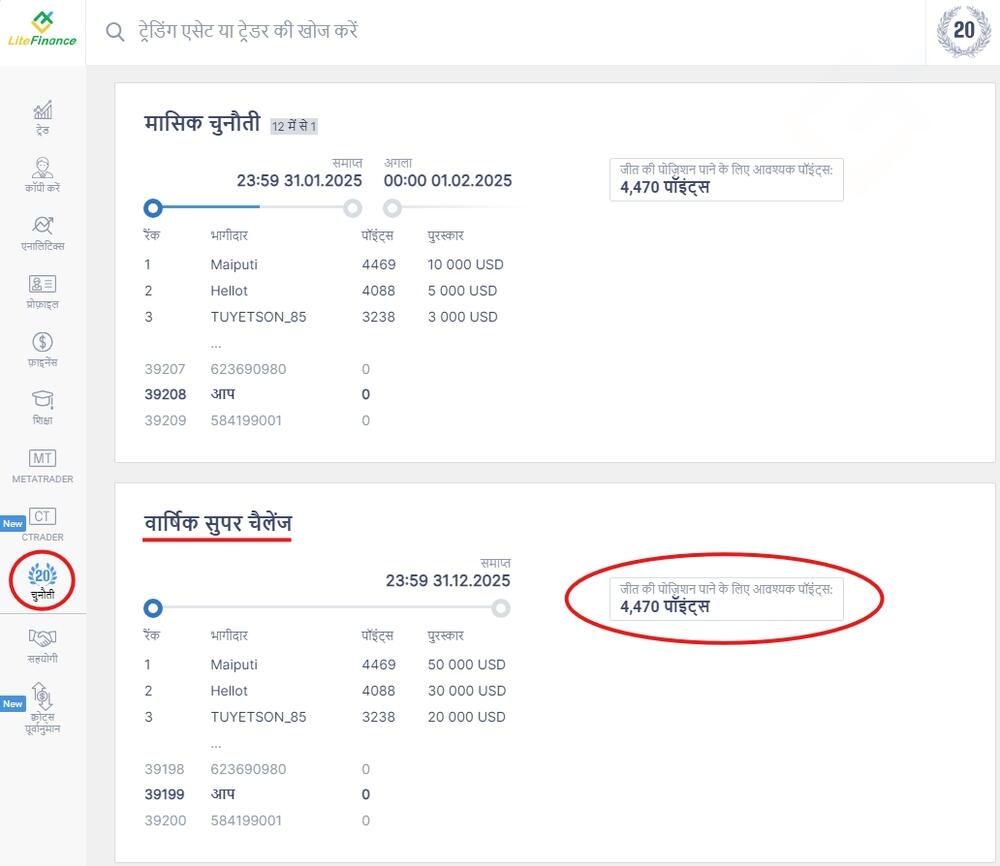This screenshot has height=866, width=1000.
Task: Click participant 623690980 in monthly challenge
Action: pos(248,369)
